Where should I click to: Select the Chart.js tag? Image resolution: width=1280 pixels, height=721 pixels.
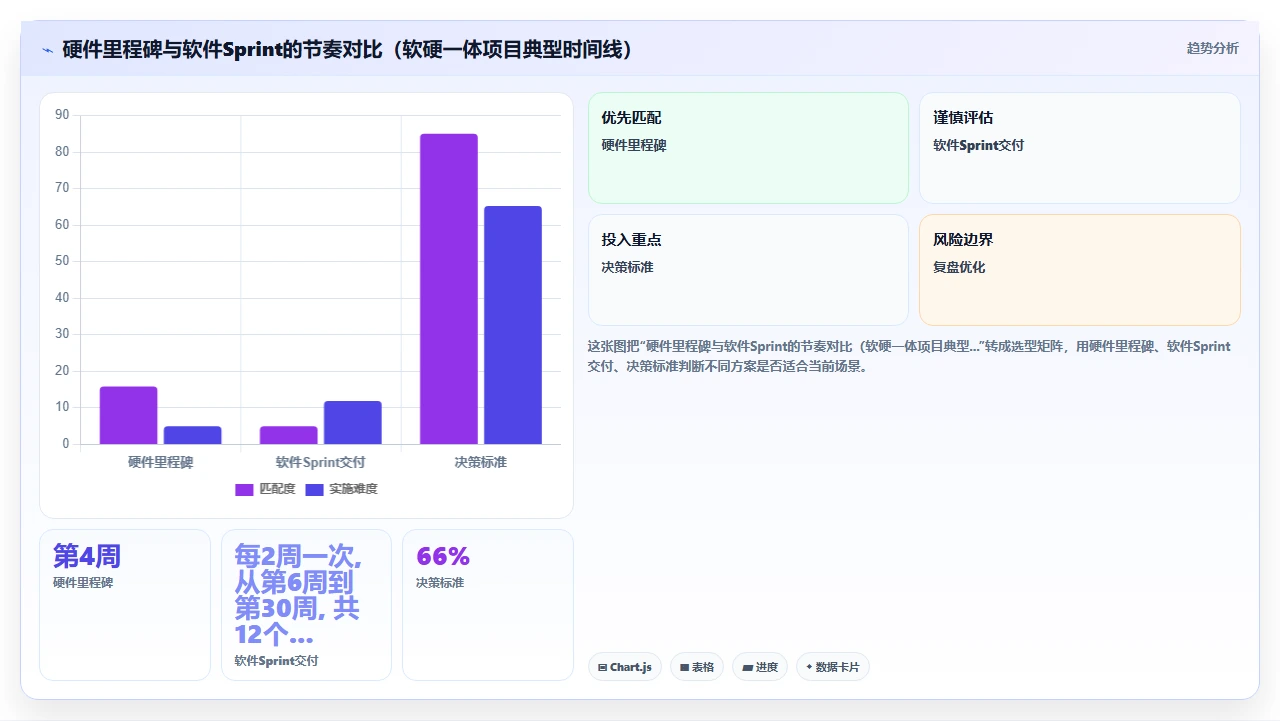(x=625, y=667)
